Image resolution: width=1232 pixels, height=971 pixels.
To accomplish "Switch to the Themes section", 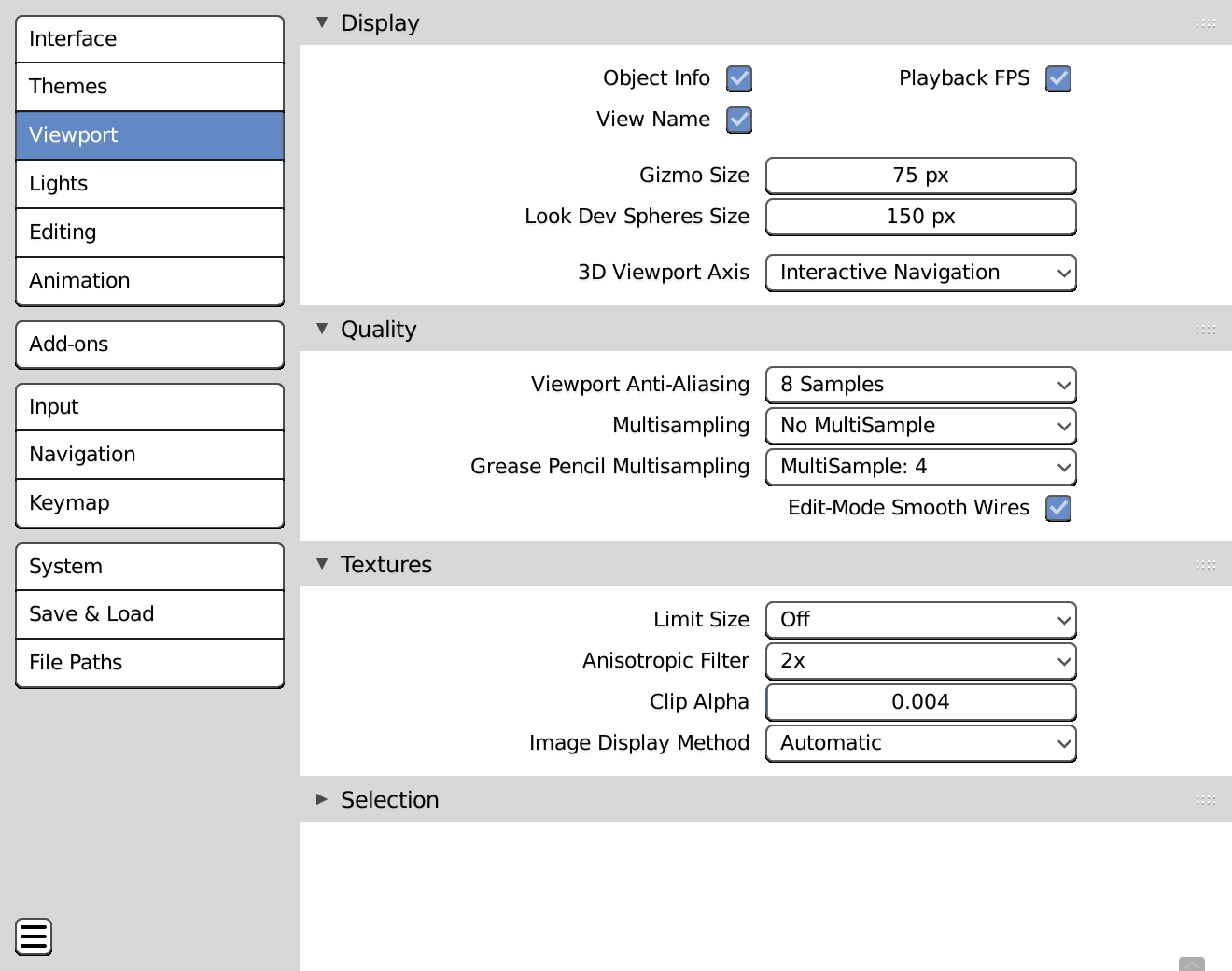I will tap(149, 87).
